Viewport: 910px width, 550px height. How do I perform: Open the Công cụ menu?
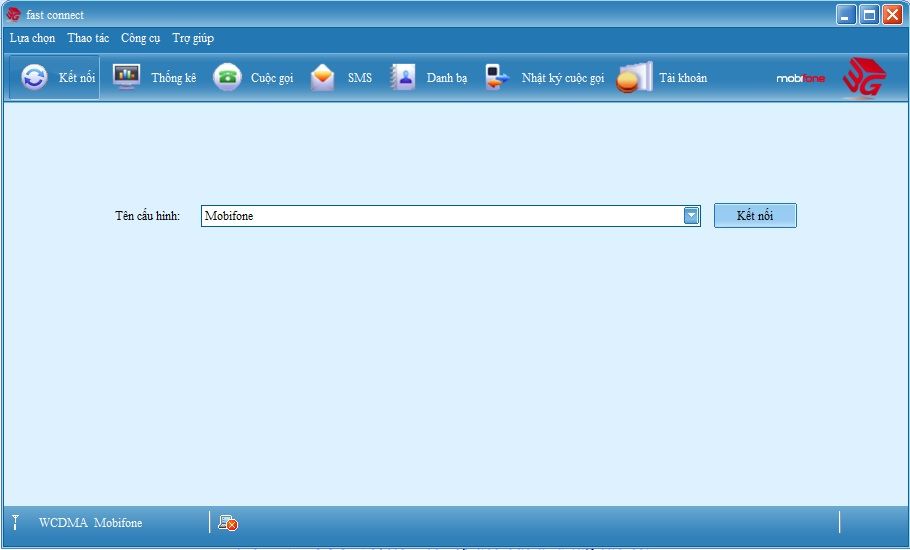coord(140,38)
